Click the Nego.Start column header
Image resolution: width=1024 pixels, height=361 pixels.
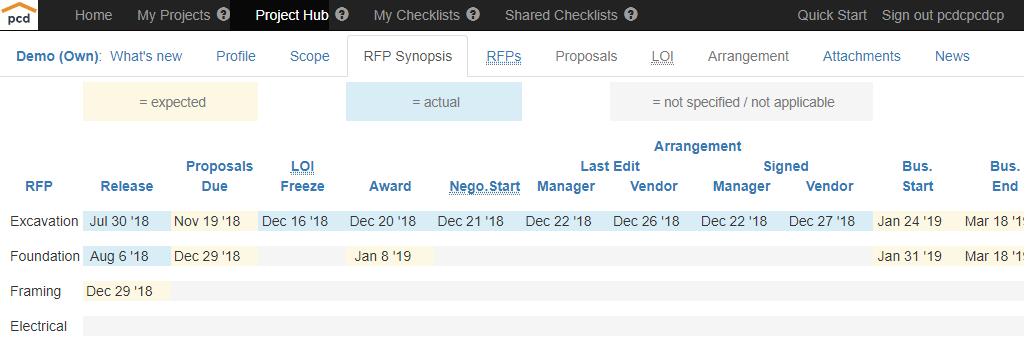pos(485,187)
